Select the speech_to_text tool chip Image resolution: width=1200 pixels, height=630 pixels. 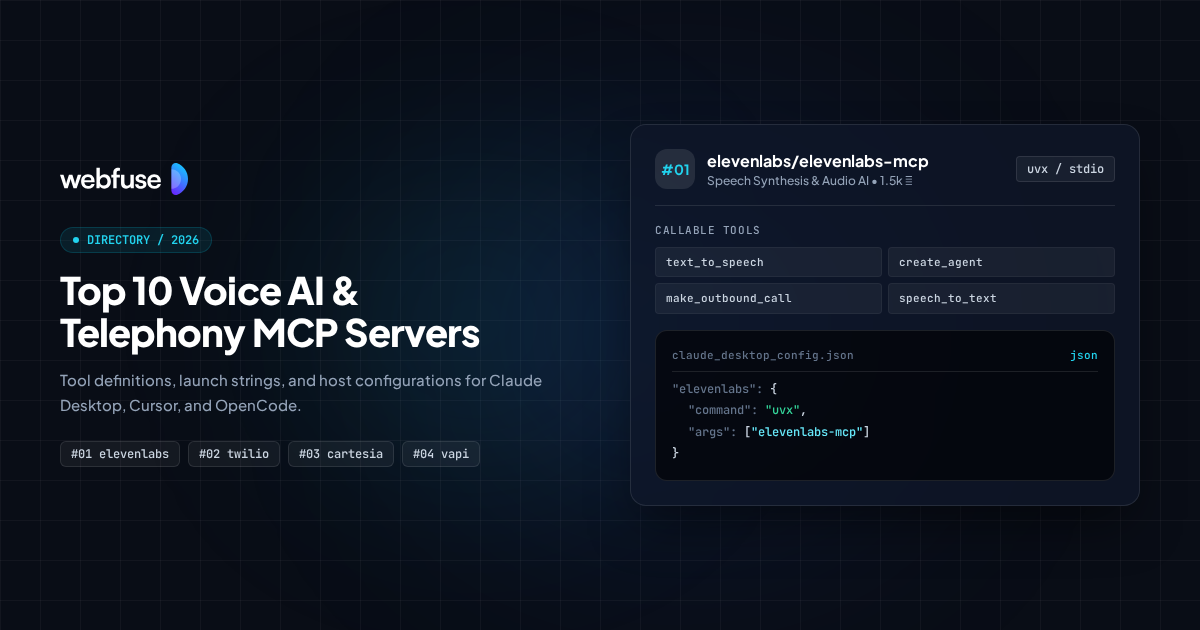[1001, 298]
